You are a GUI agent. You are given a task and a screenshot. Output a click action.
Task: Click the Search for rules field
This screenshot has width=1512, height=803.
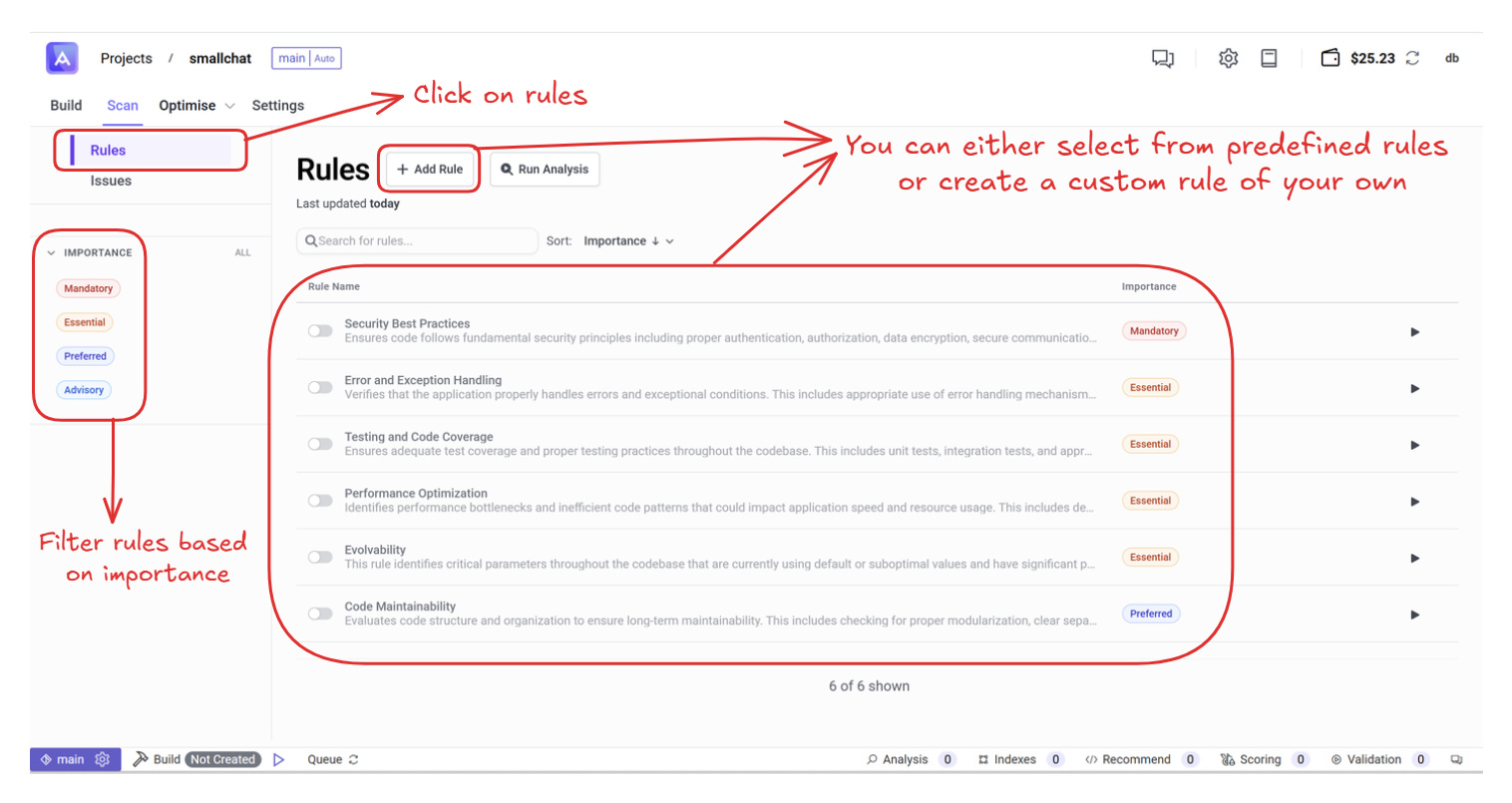(x=419, y=241)
